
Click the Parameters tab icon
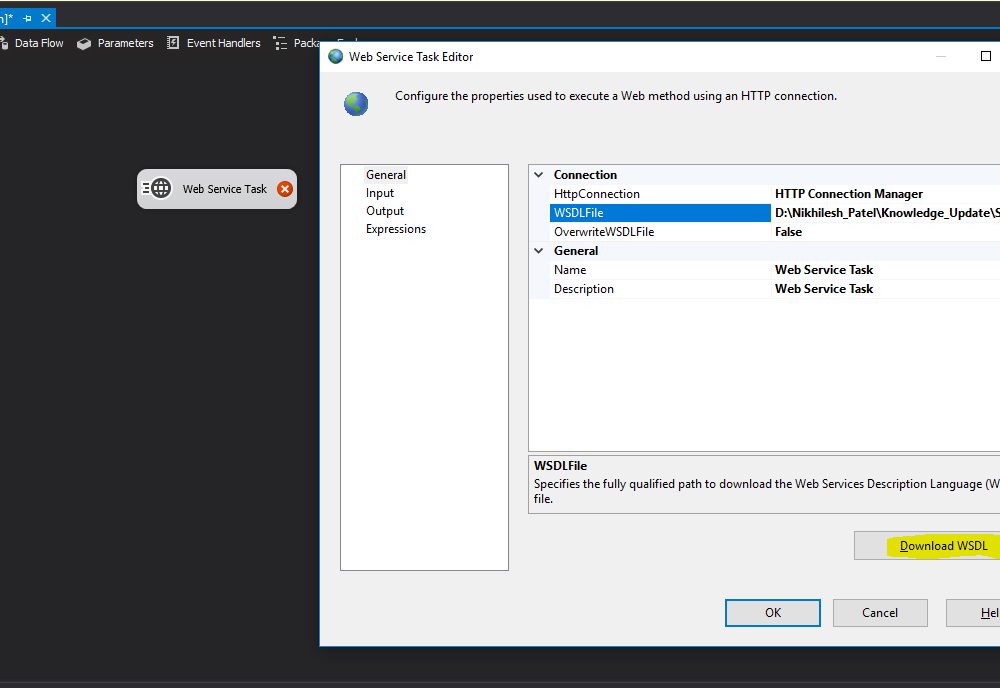coord(84,43)
